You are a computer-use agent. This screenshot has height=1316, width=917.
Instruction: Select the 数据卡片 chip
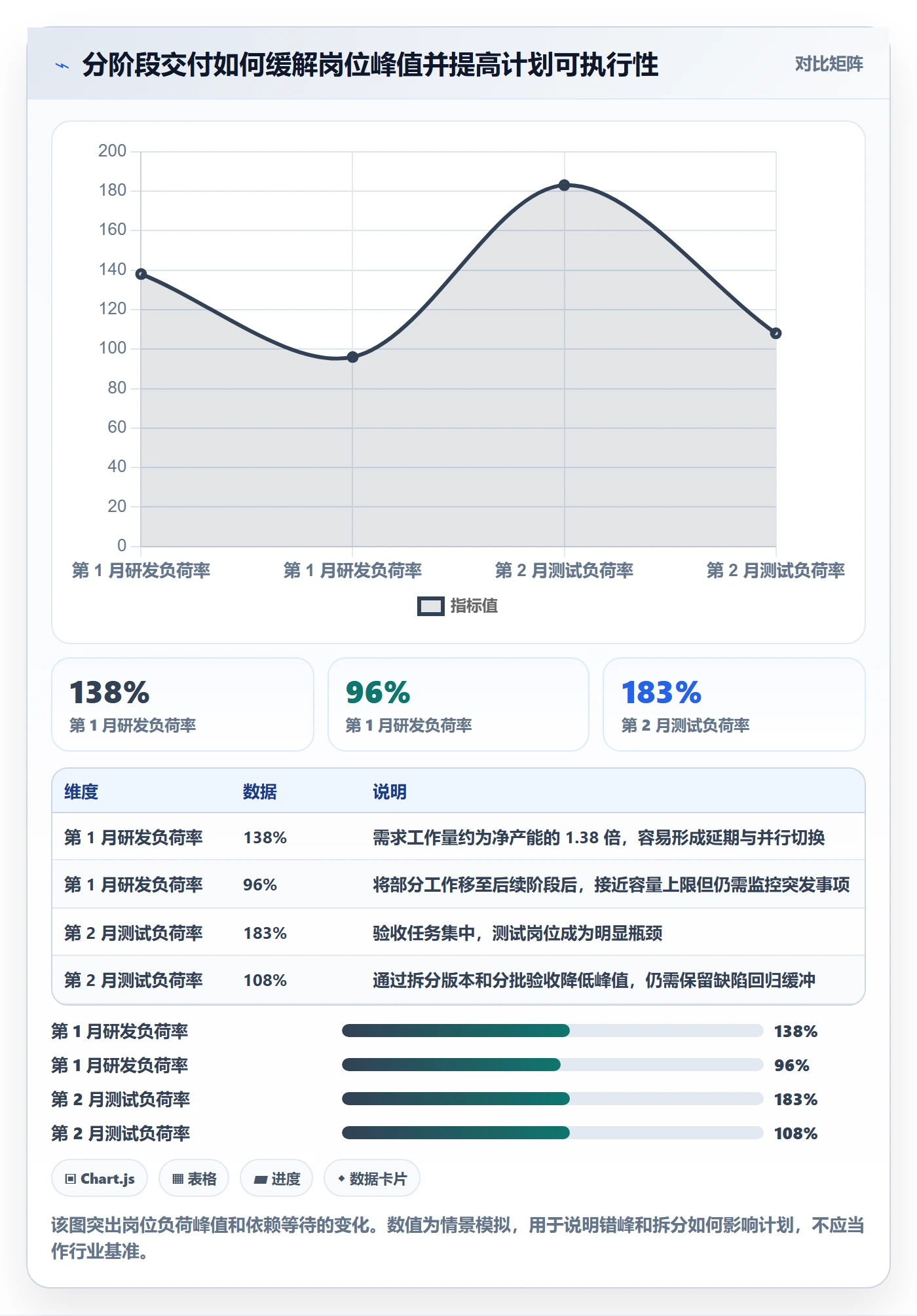(372, 1179)
